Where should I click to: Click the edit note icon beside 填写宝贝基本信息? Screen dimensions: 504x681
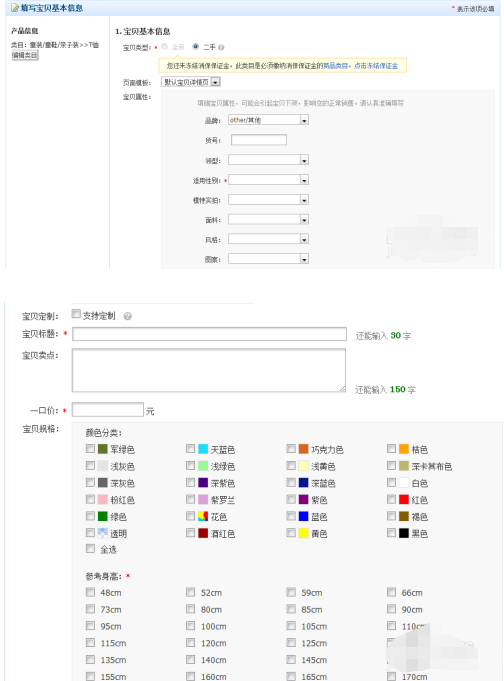point(14,8)
